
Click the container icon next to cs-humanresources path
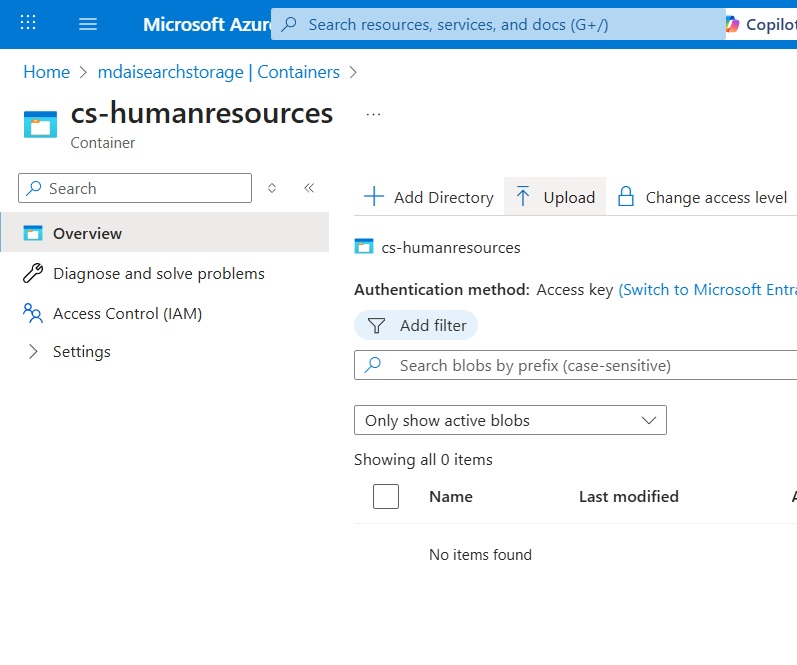[363, 247]
